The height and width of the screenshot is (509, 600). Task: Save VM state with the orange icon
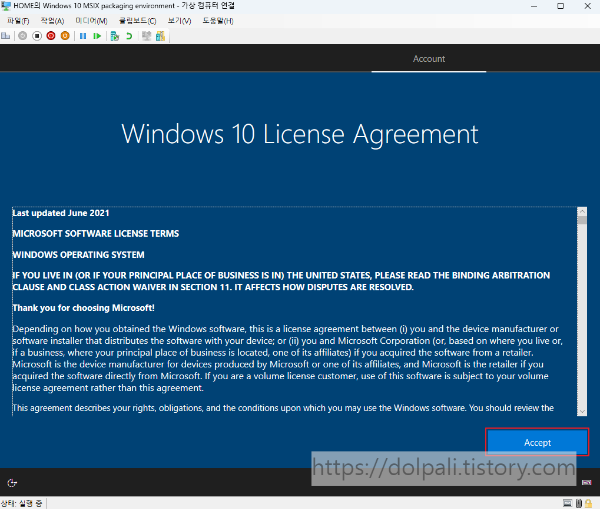pyautogui.click(x=65, y=36)
